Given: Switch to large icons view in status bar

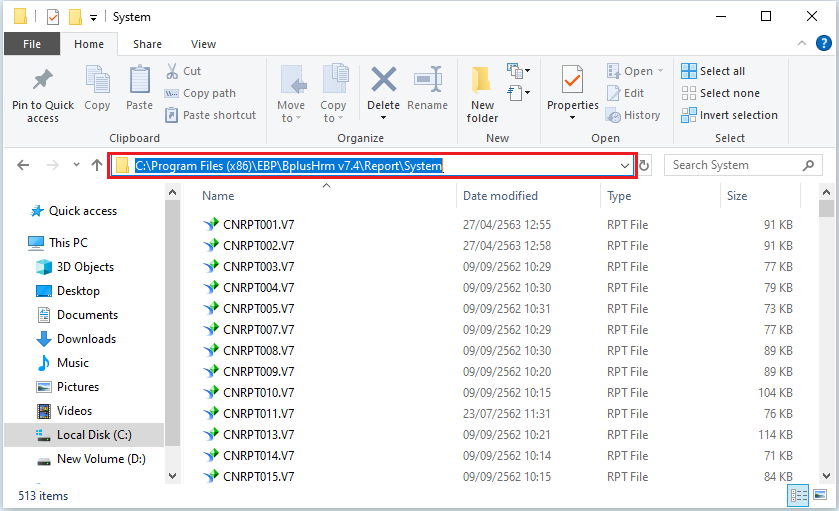Looking at the screenshot, I should [x=822, y=495].
